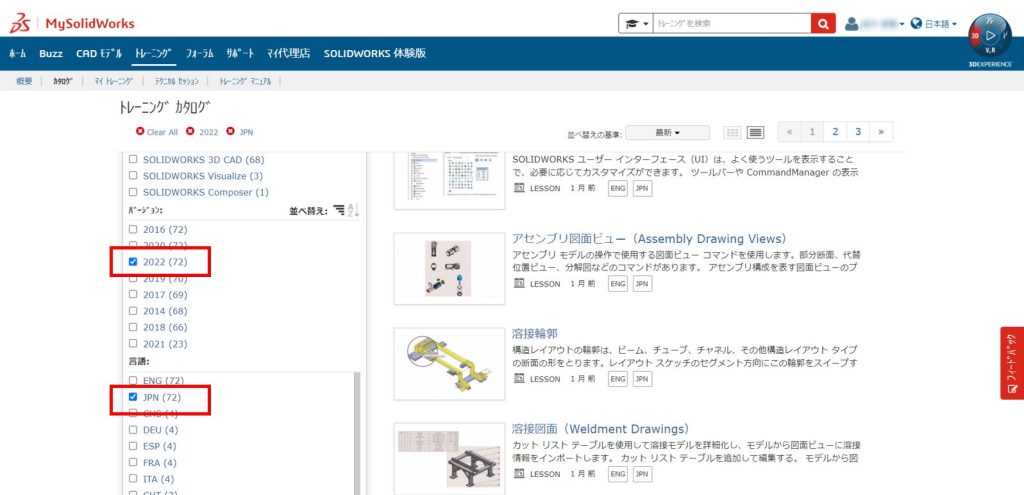The height and width of the screenshot is (495, 1024).
Task: Open the 溶接輪郭 lesson thumbnail
Action: (449, 364)
